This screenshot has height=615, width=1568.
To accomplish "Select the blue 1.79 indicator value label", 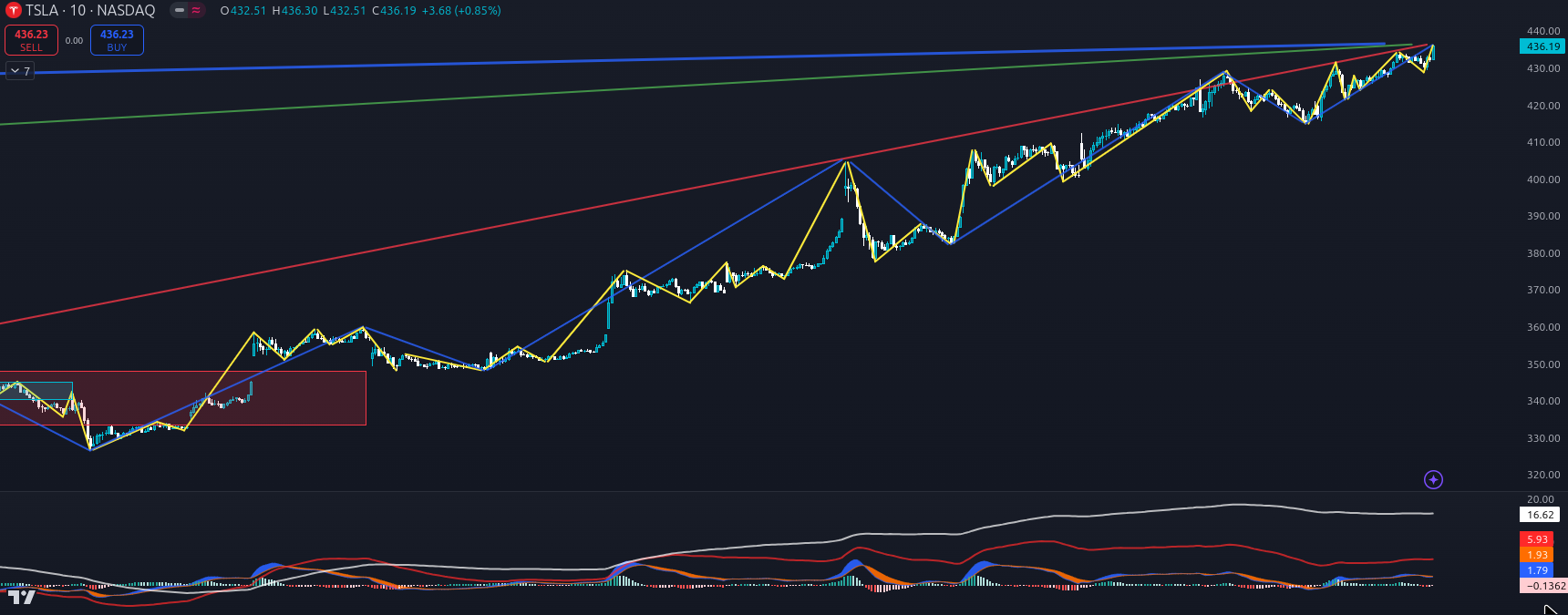I will coord(1537,570).
